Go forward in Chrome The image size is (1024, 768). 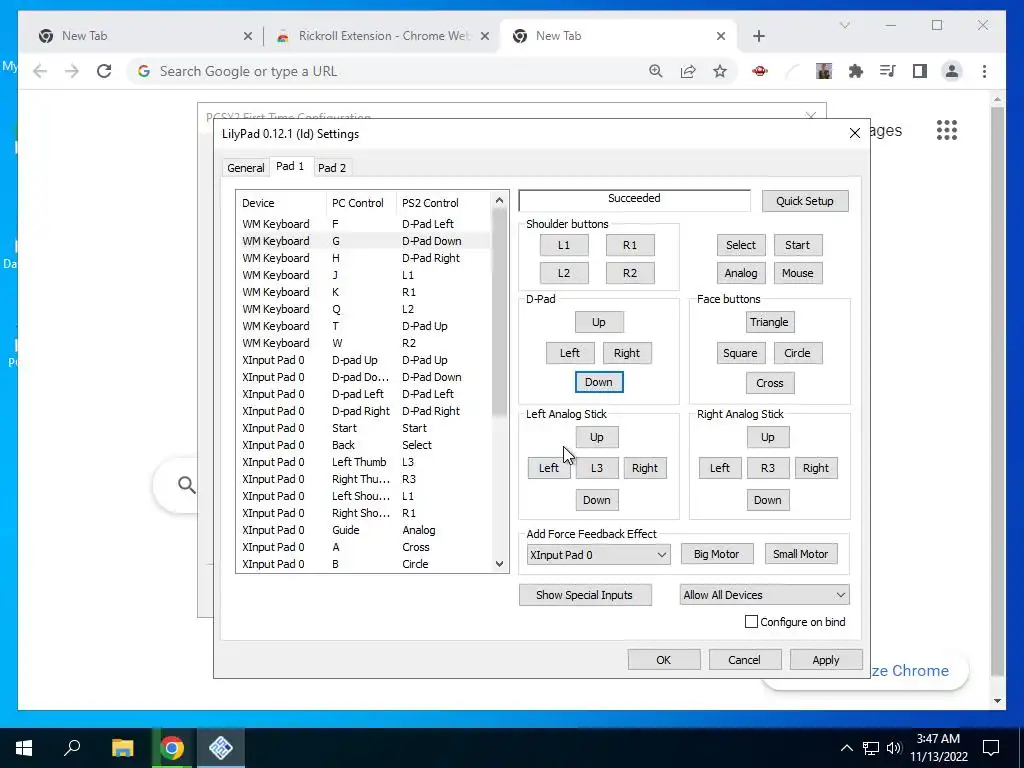(72, 71)
